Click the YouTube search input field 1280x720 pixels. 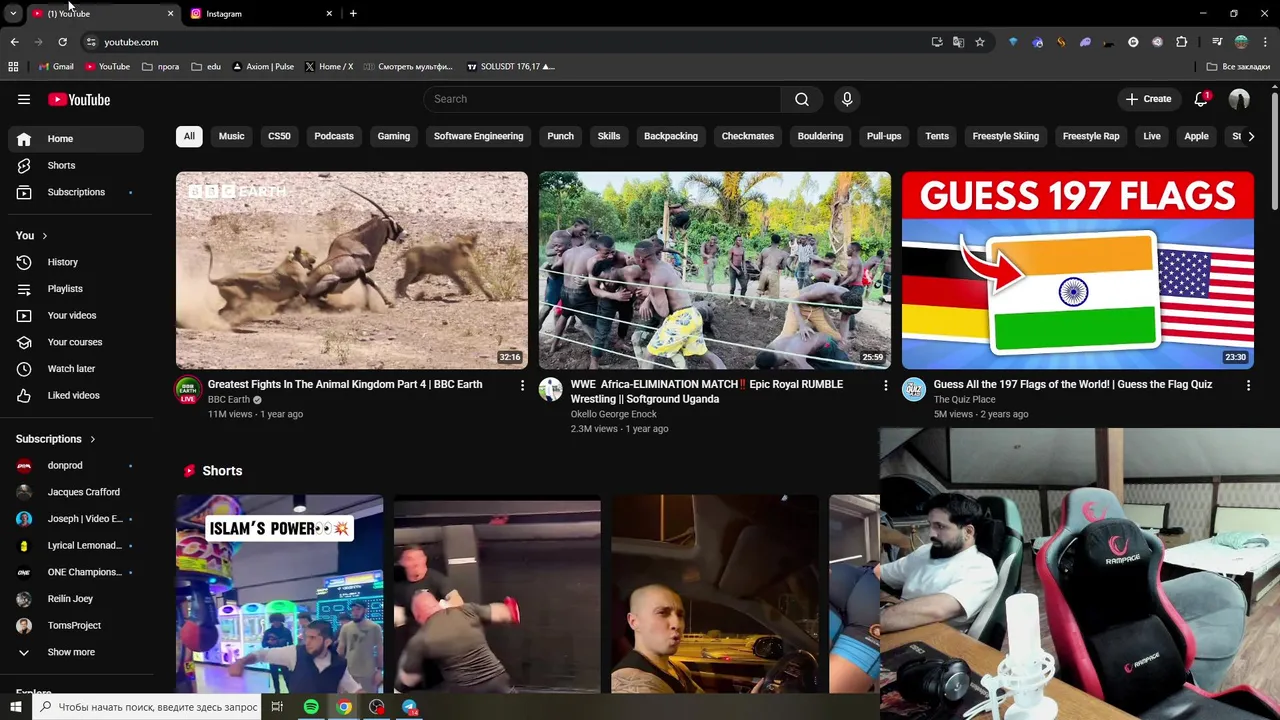[x=602, y=99]
